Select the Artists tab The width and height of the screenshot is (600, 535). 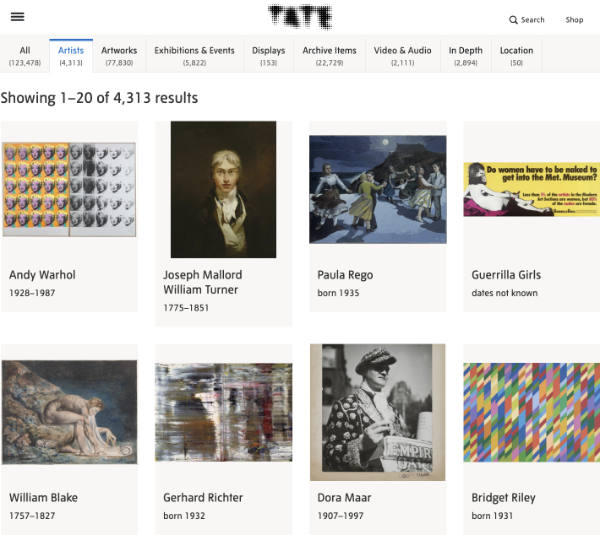(x=71, y=56)
